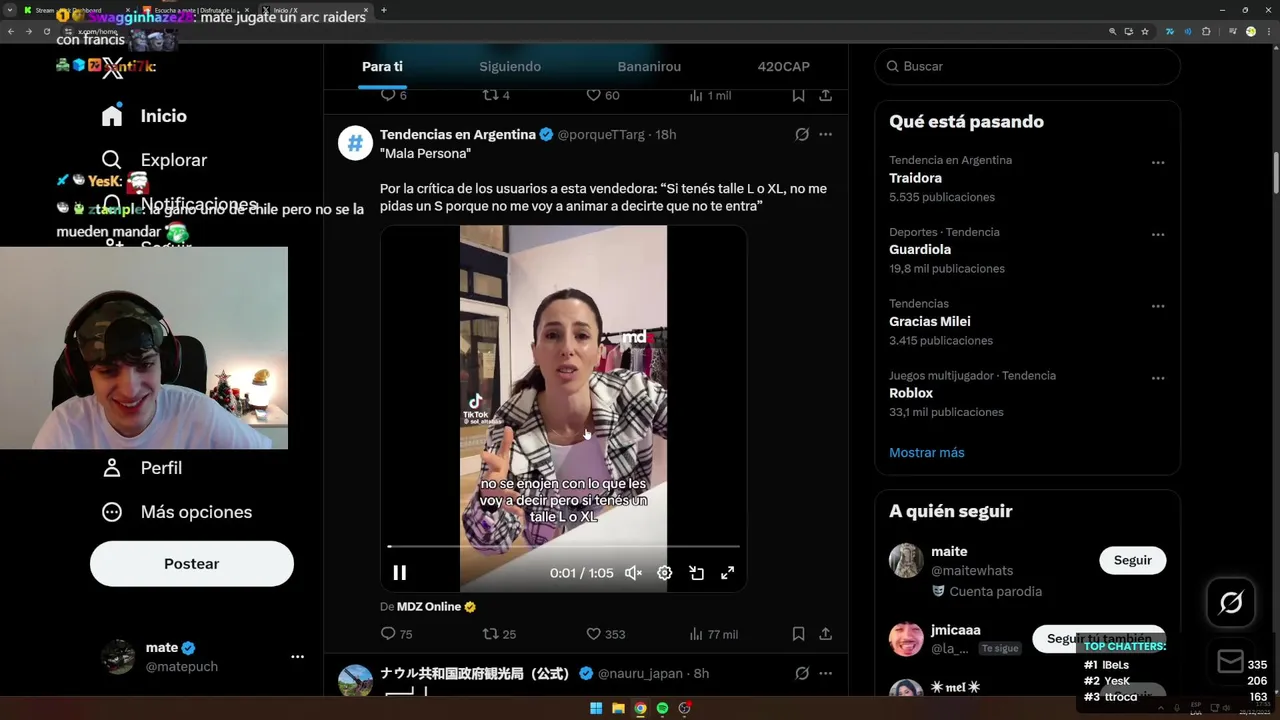This screenshot has width=1280, height=720.
Task: Open the Grok floating button
Action: (1231, 603)
